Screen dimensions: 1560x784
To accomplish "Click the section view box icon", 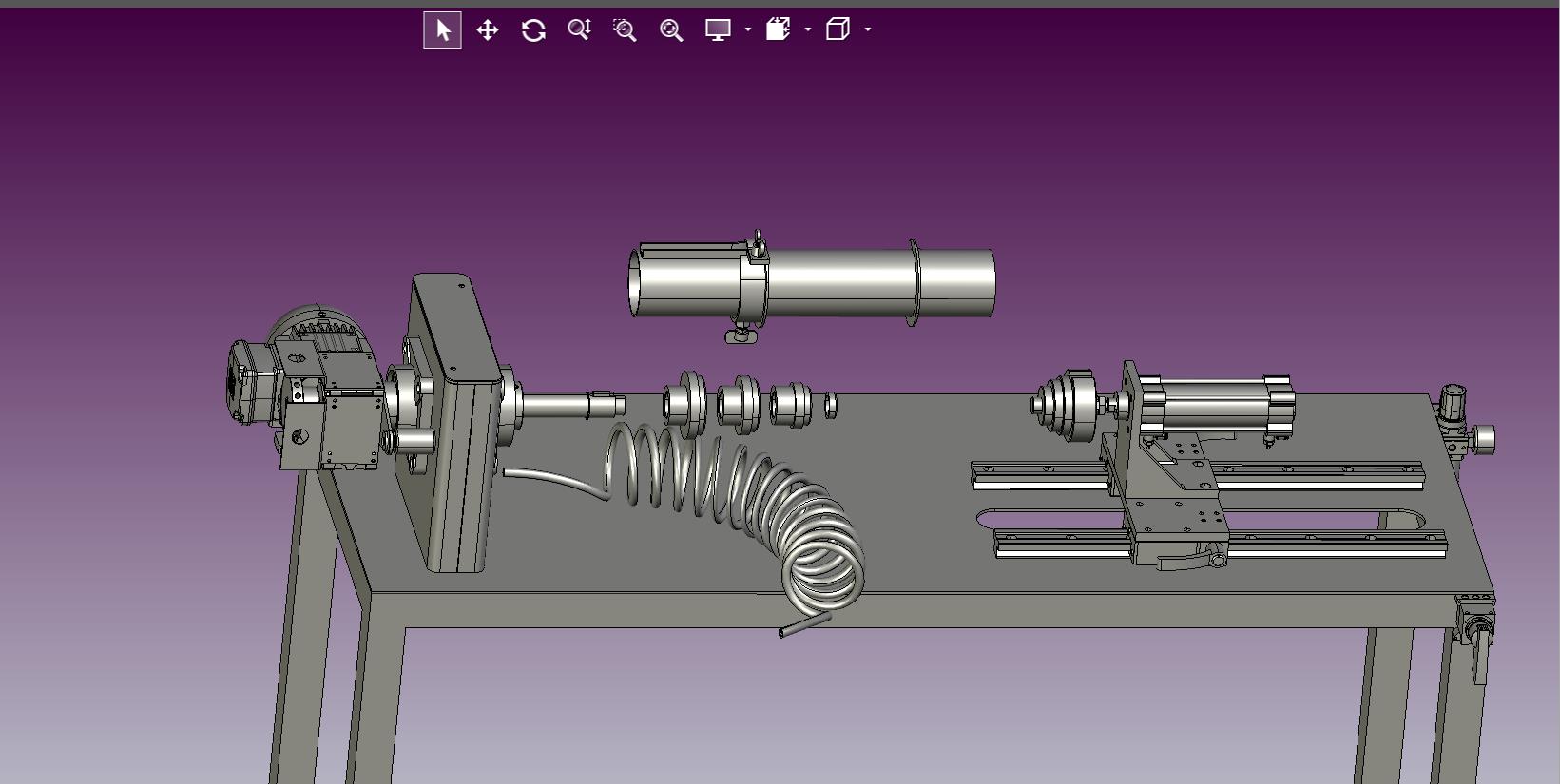I will [779, 30].
